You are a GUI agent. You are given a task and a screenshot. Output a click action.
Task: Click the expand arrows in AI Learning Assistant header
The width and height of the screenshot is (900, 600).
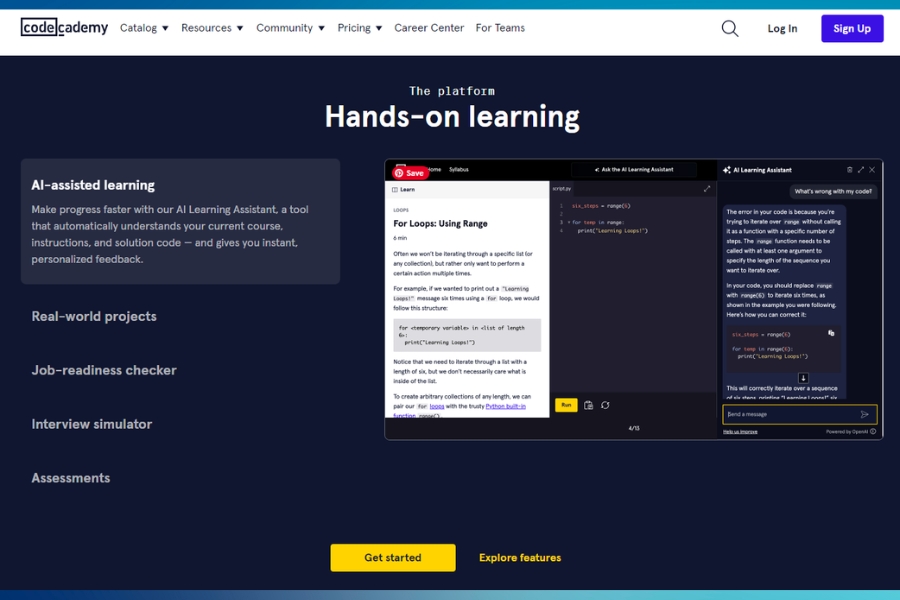tap(860, 170)
